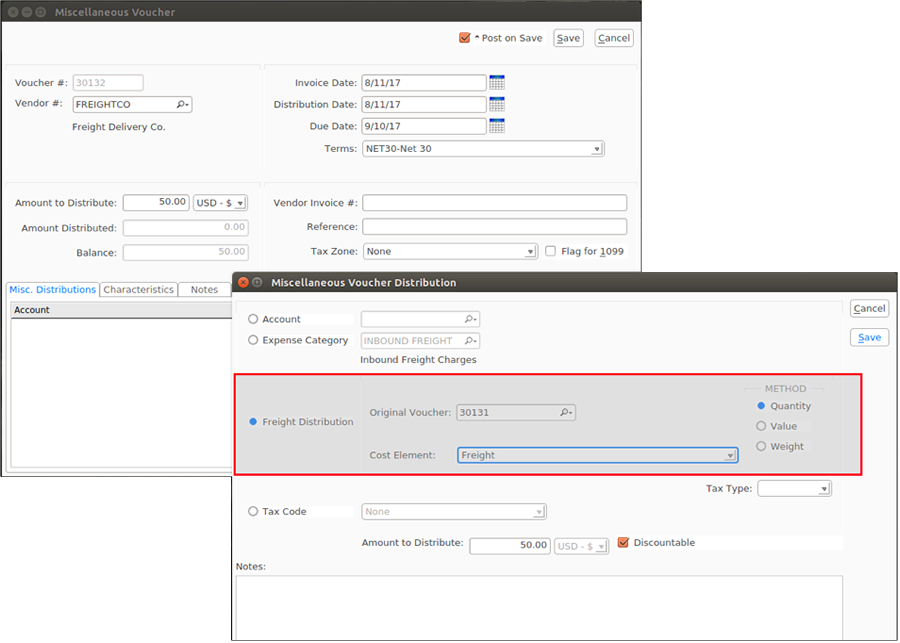900x643 pixels.
Task: Open the Original Voucher lookup magnifier
Action: (566, 412)
